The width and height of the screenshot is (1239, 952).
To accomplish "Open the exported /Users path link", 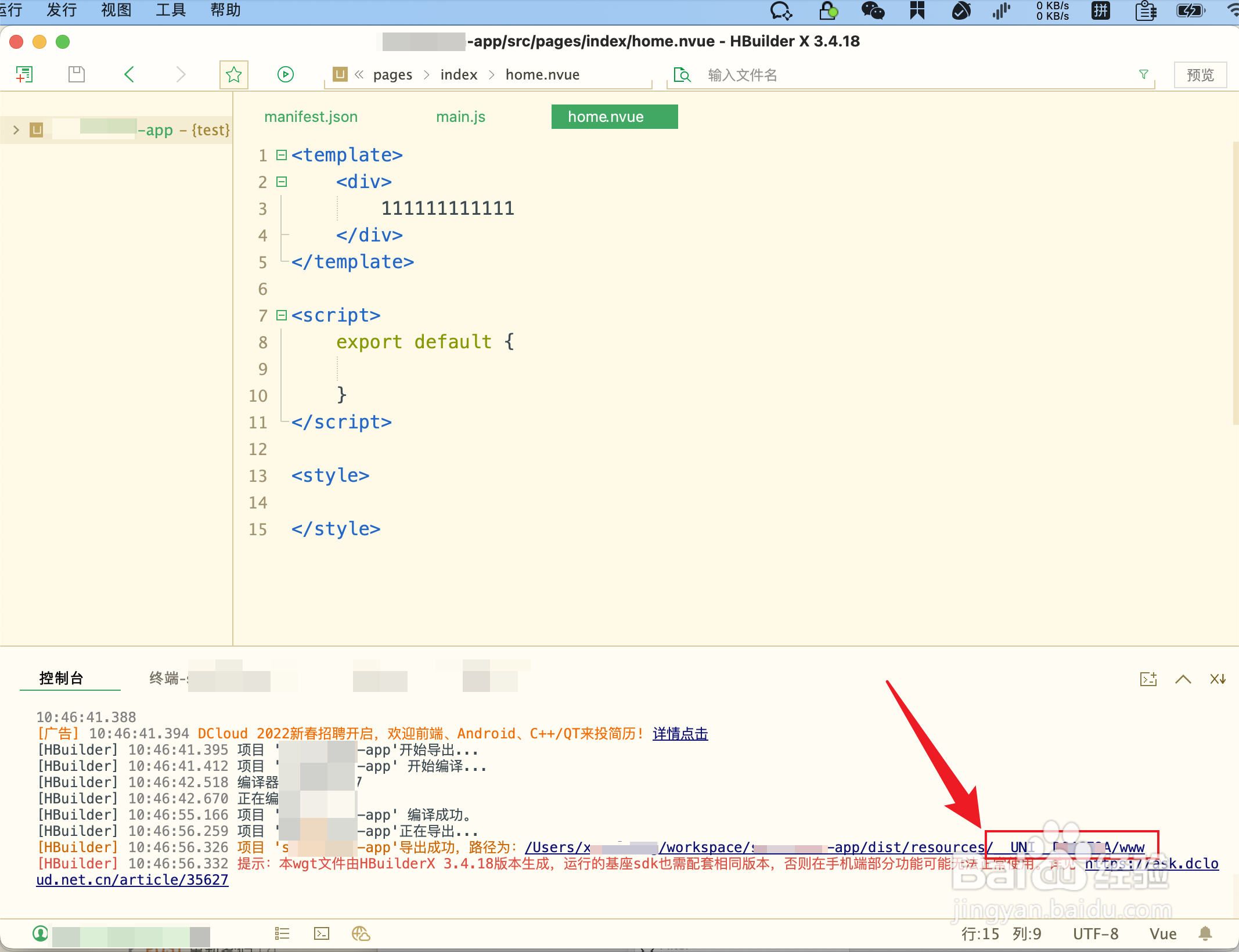I will point(835,848).
